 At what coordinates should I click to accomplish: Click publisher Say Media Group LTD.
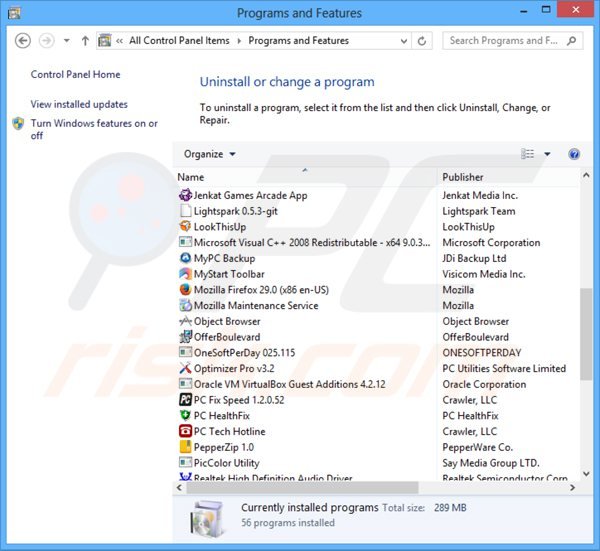point(491,463)
